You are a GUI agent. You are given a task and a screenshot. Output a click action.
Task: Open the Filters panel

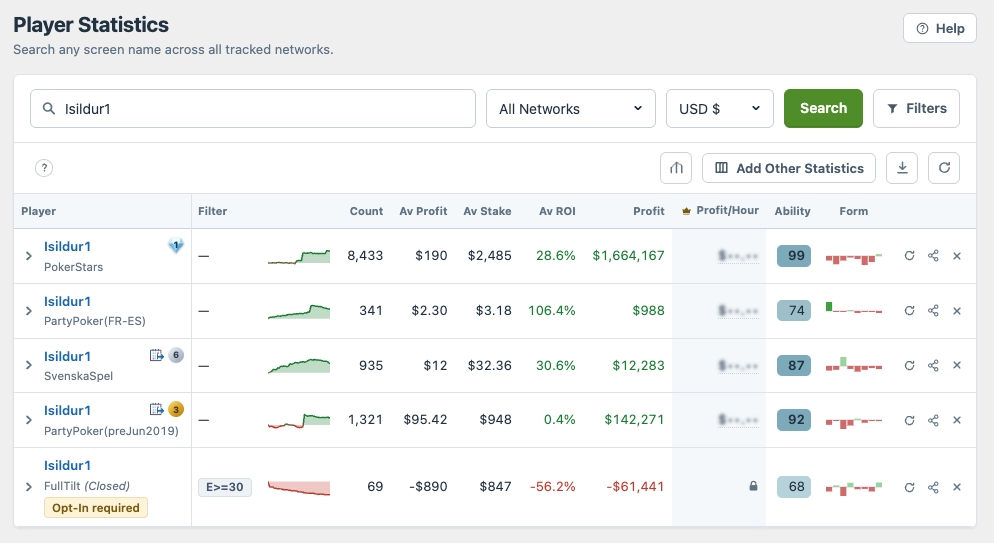point(916,108)
